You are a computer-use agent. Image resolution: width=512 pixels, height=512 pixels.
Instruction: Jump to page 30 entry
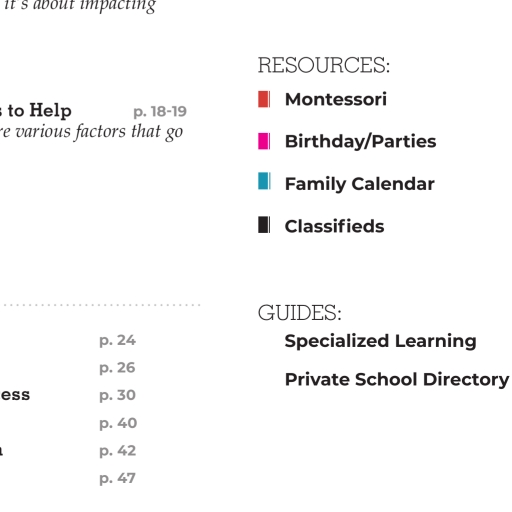(x=117, y=396)
